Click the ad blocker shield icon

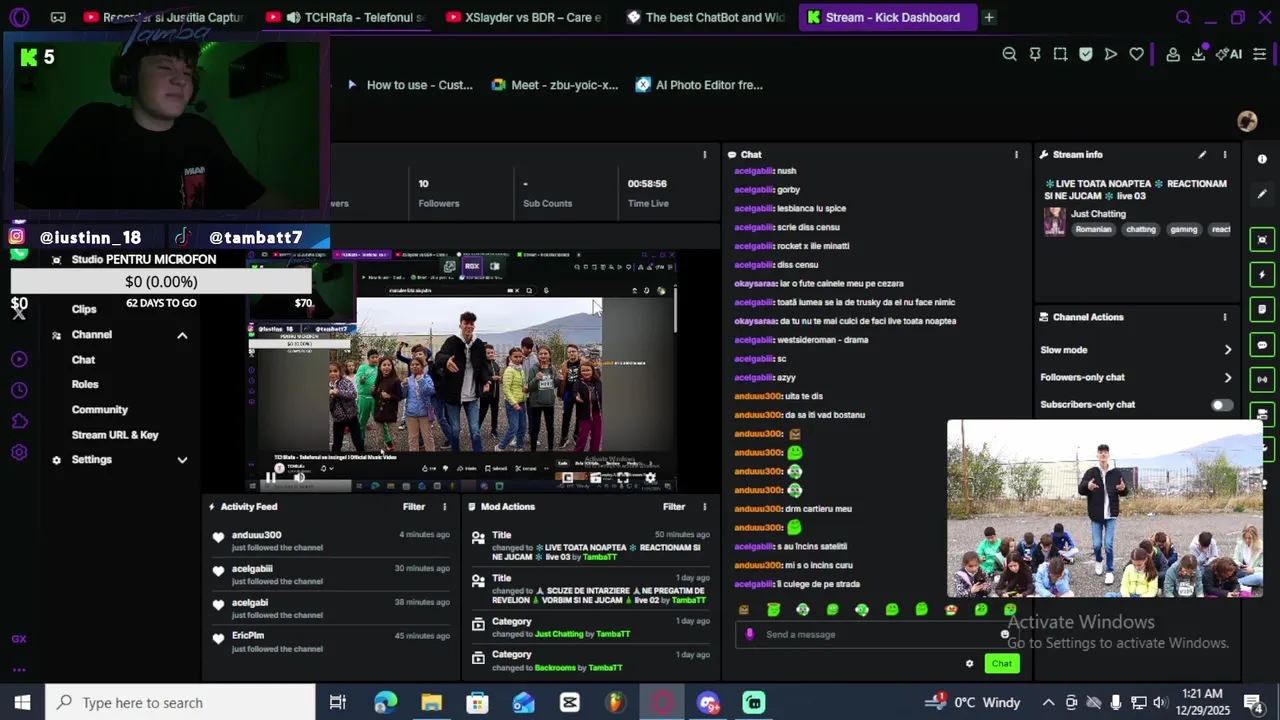pyautogui.click(x=1086, y=54)
